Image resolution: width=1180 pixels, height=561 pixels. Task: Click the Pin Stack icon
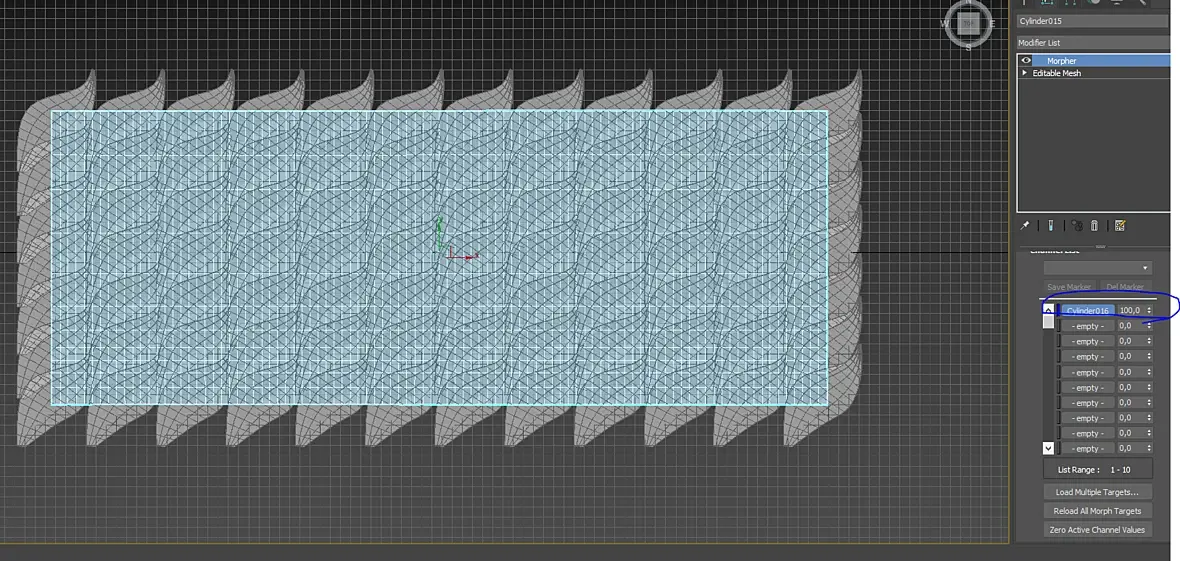click(1025, 225)
